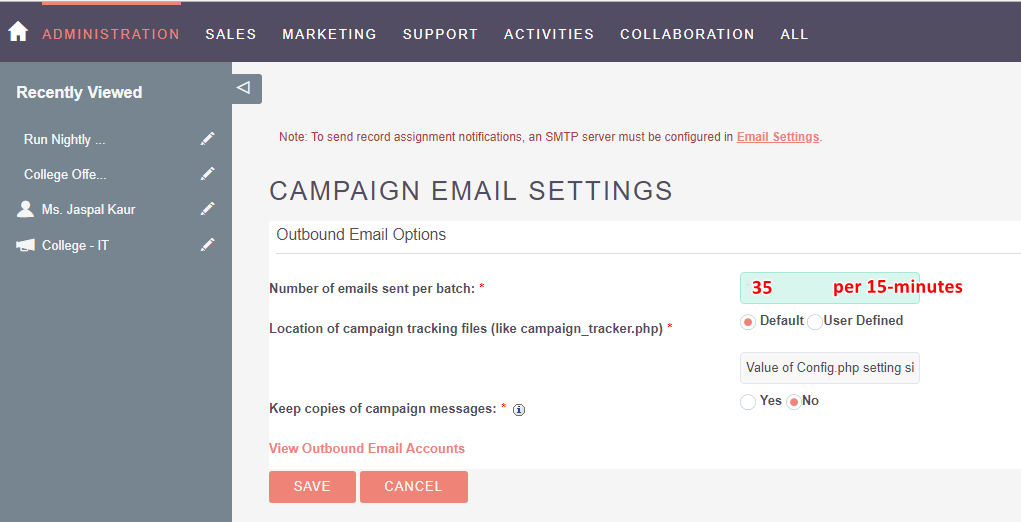
Task: Open View Outbound Email Accounts link
Action: coord(367,448)
